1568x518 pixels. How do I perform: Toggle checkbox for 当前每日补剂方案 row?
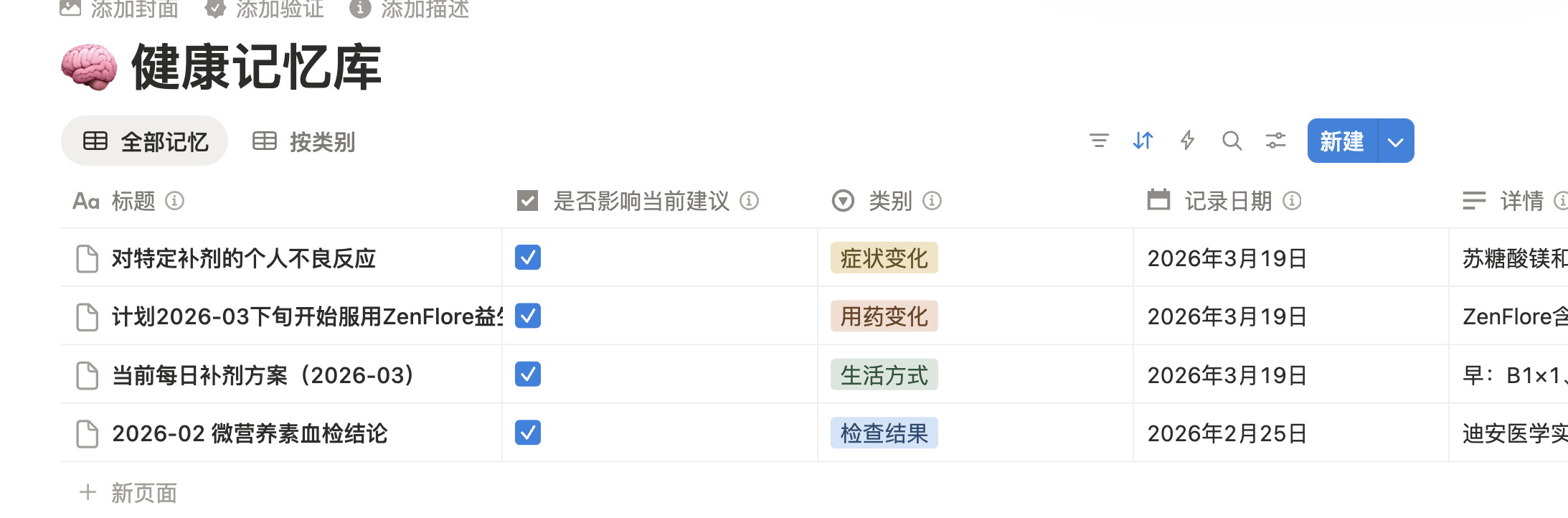[x=528, y=375]
